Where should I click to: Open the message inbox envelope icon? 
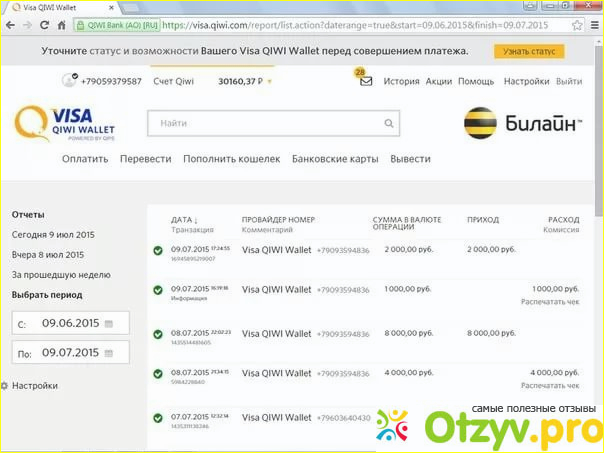[366, 82]
